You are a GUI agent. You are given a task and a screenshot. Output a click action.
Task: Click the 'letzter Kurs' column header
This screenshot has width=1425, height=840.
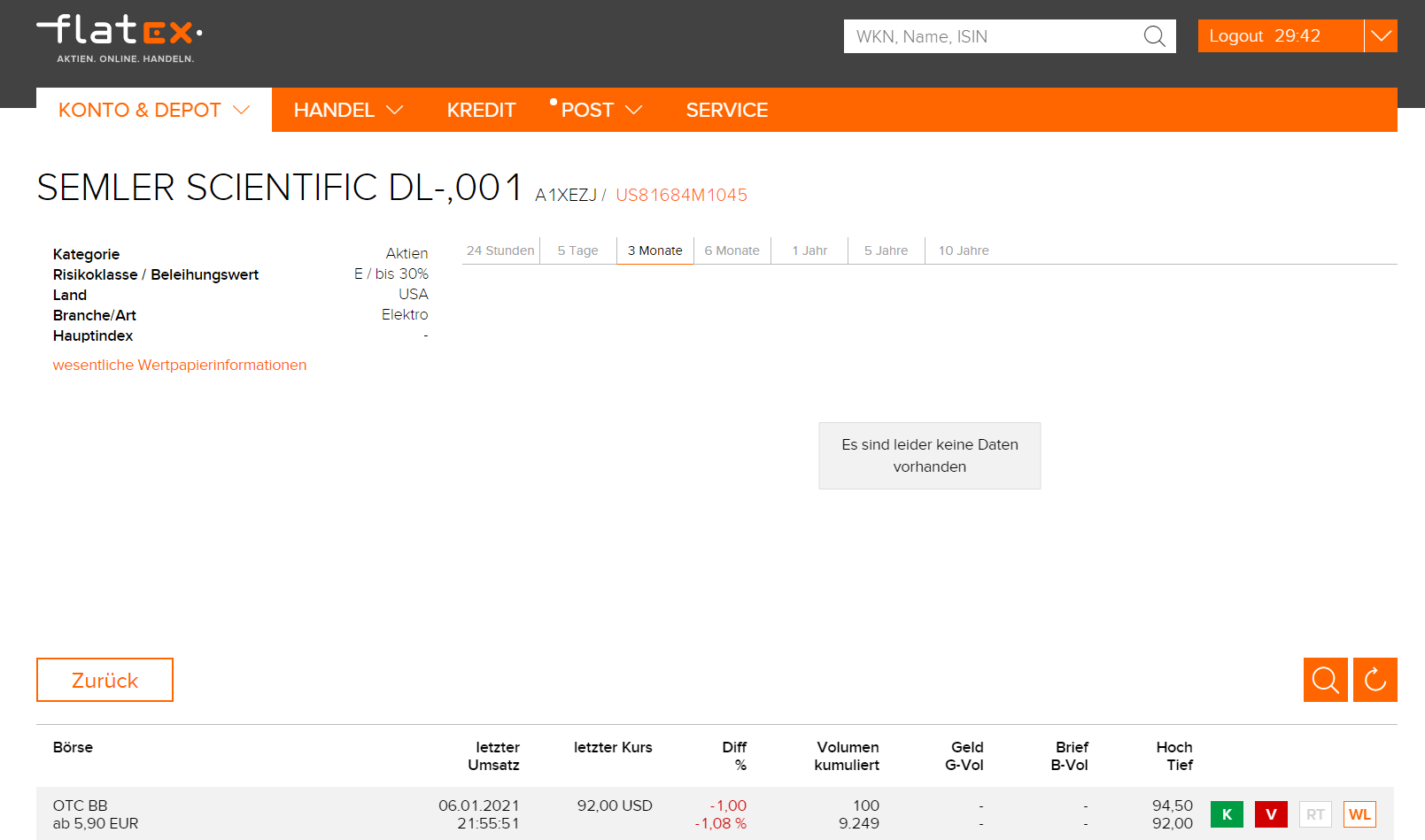click(613, 747)
